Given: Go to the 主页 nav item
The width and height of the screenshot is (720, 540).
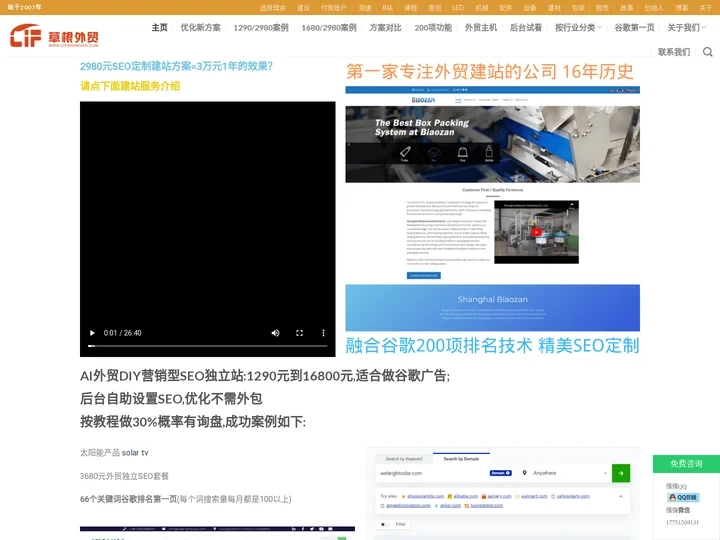Looking at the screenshot, I should click(x=160, y=28).
